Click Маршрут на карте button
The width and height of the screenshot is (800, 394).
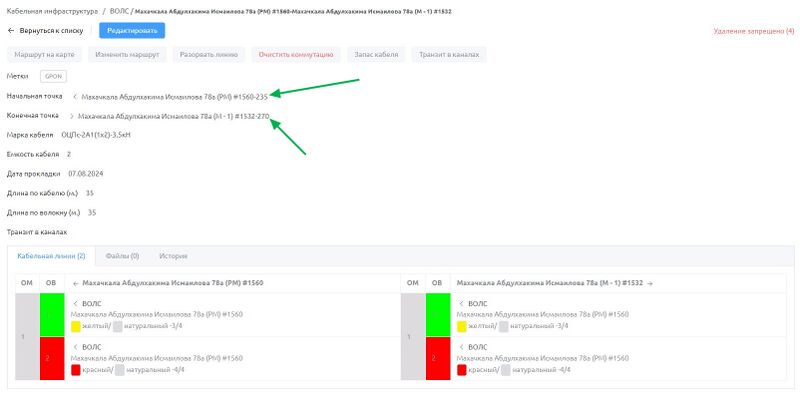tap(44, 55)
